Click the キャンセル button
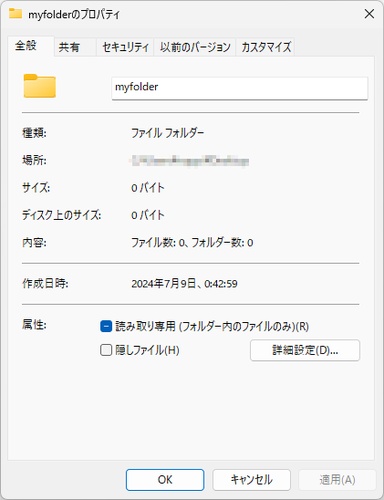 tap(252, 480)
